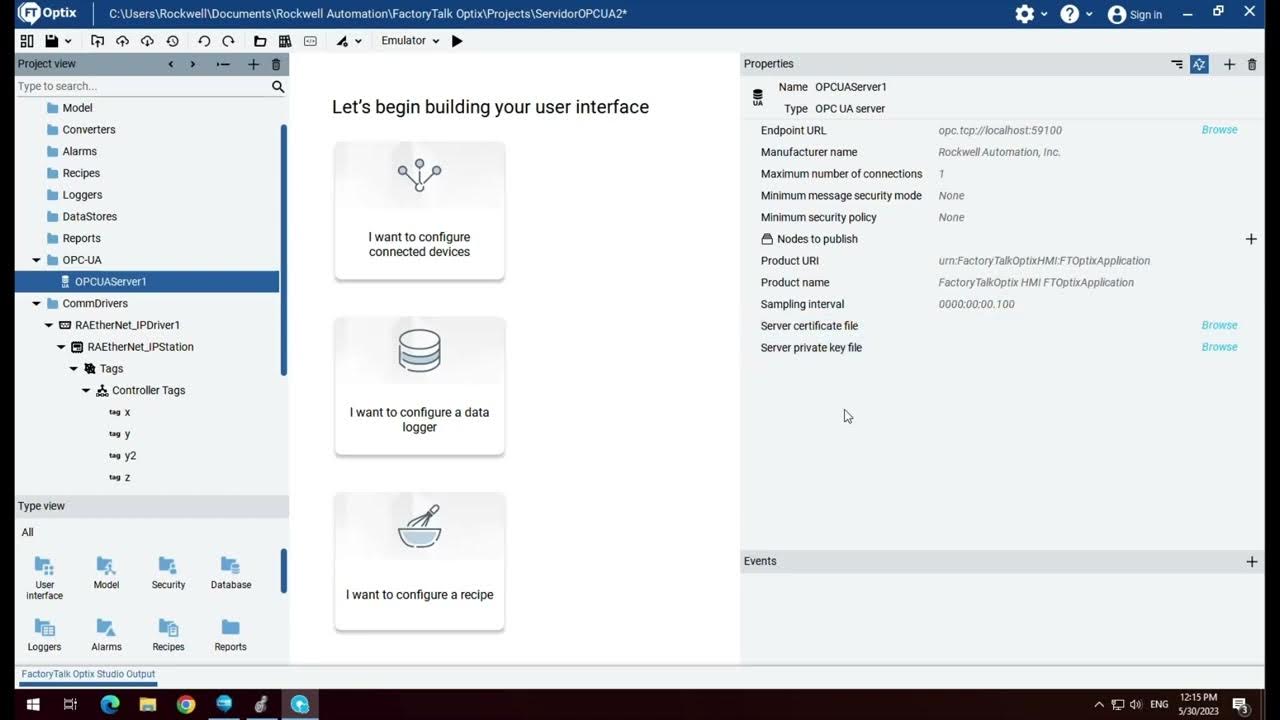Screen dimensions: 1280x720
Task: Choose 'I want to configure connected devices' card
Action: (x=420, y=211)
